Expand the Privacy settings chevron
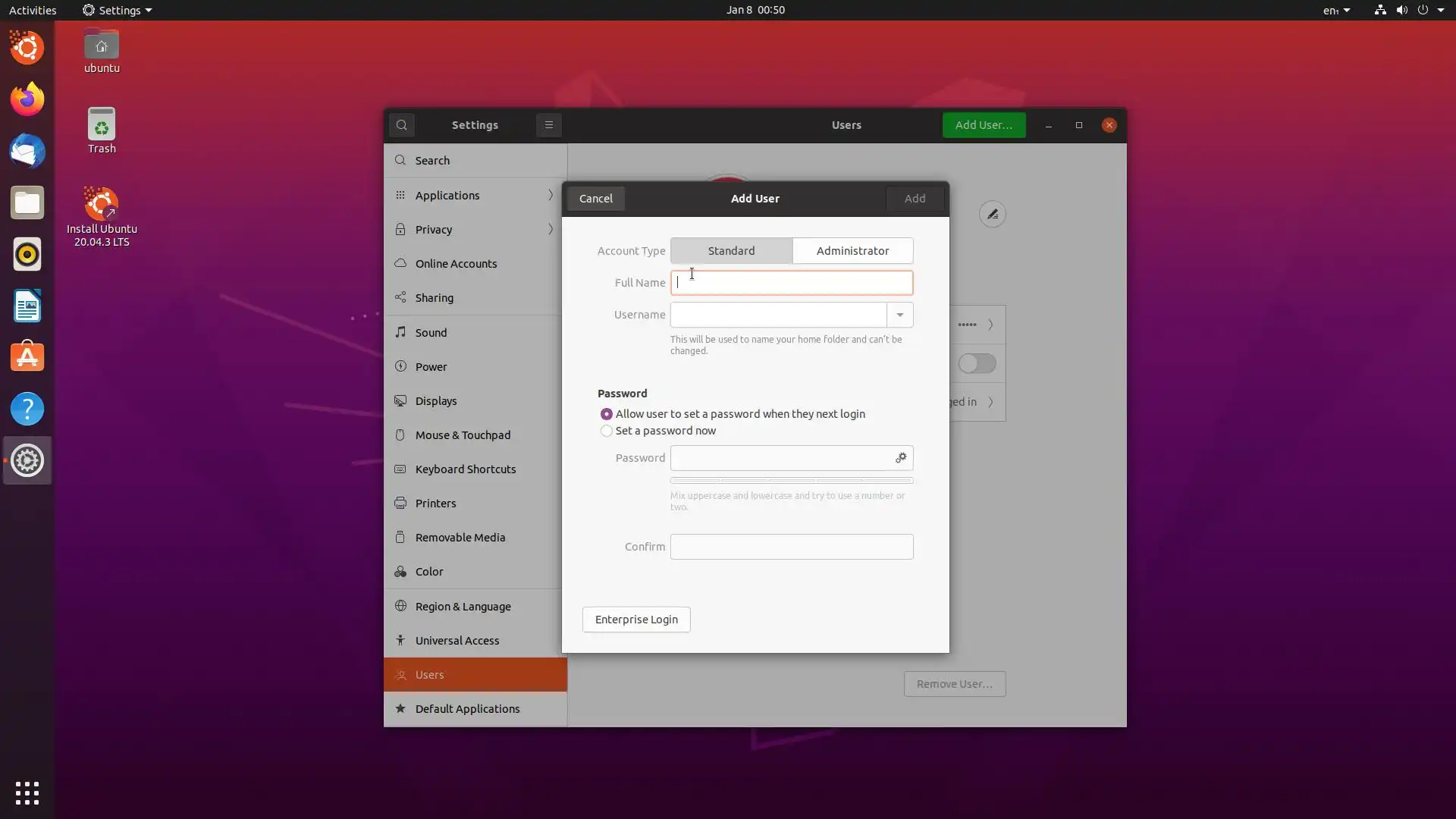The image size is (1456, 819). [x=551, y=230]
